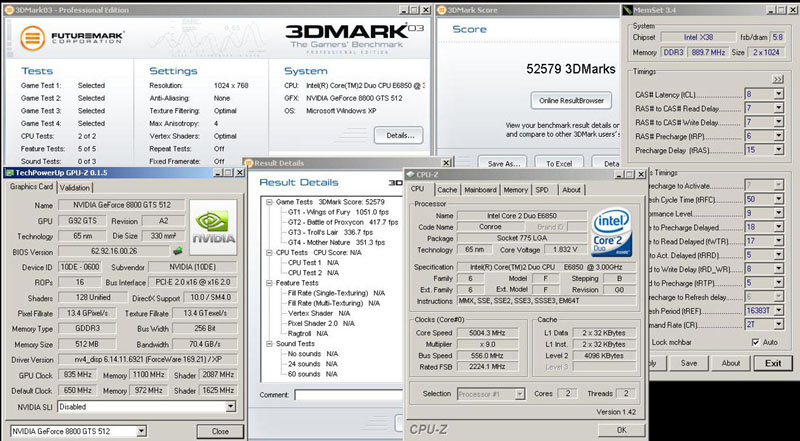The height and width of the screenshot is (441, 800).
Task: Select GT4 - Mother Nature result row
Action: (x=336, y=242)
